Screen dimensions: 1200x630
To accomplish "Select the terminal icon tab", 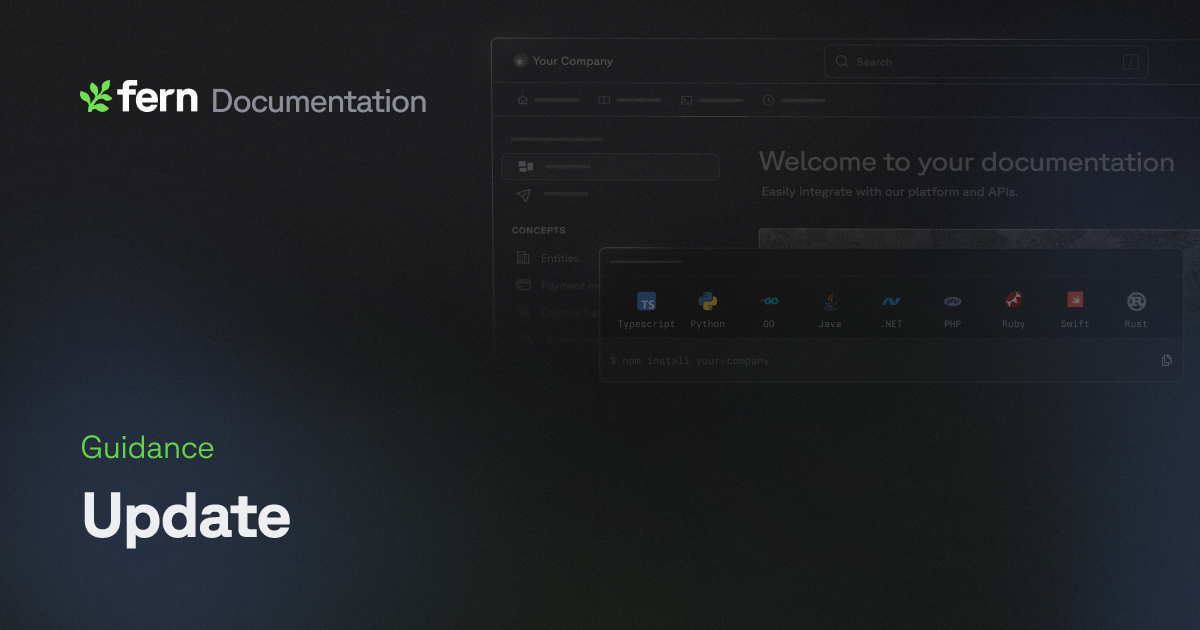I will click(x=686, y=100).
